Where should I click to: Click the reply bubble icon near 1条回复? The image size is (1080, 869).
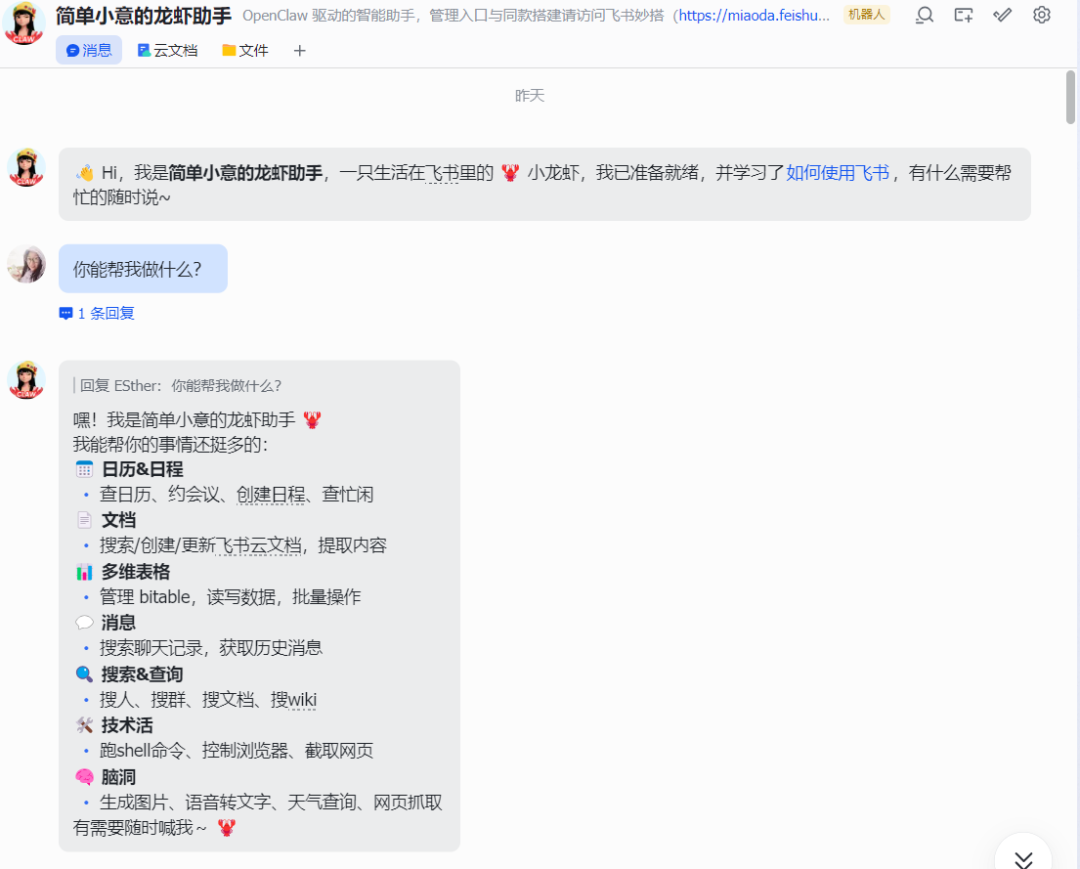coord(64,312)
